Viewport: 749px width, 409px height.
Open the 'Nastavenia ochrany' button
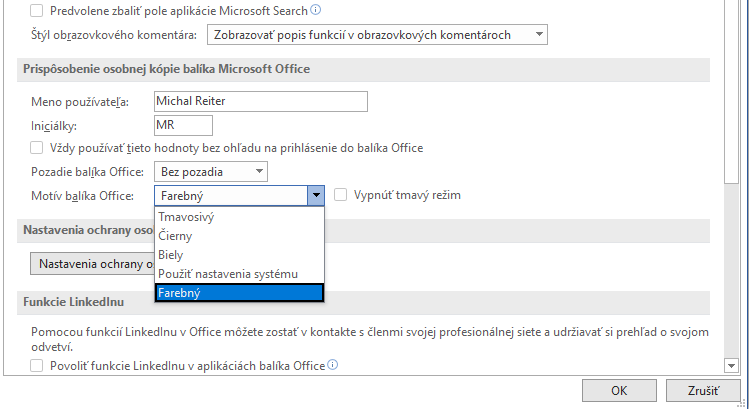92,264
